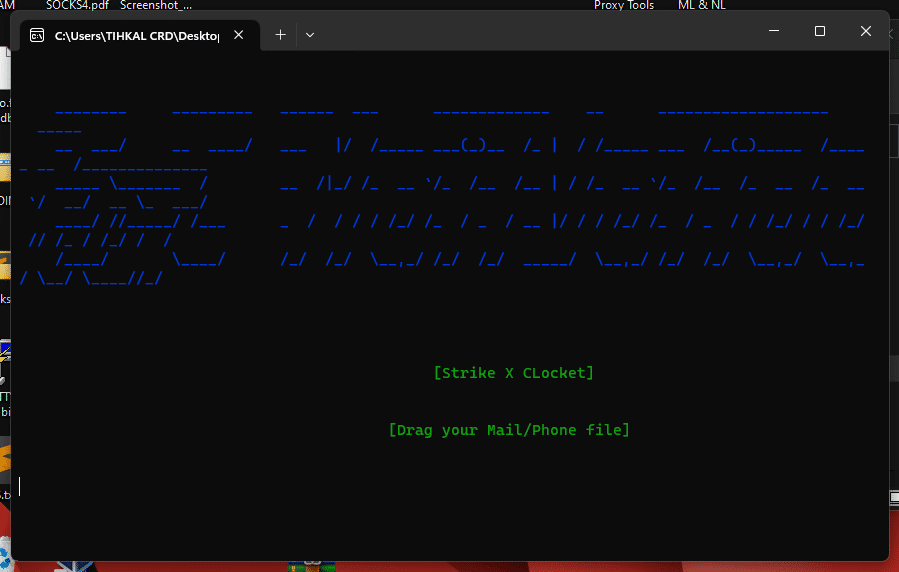Select the terminal tab titled C:\Users\TIHKAL CRD\Desktop
The height and width of the screenshot is (572, 899).
(140, 36)
